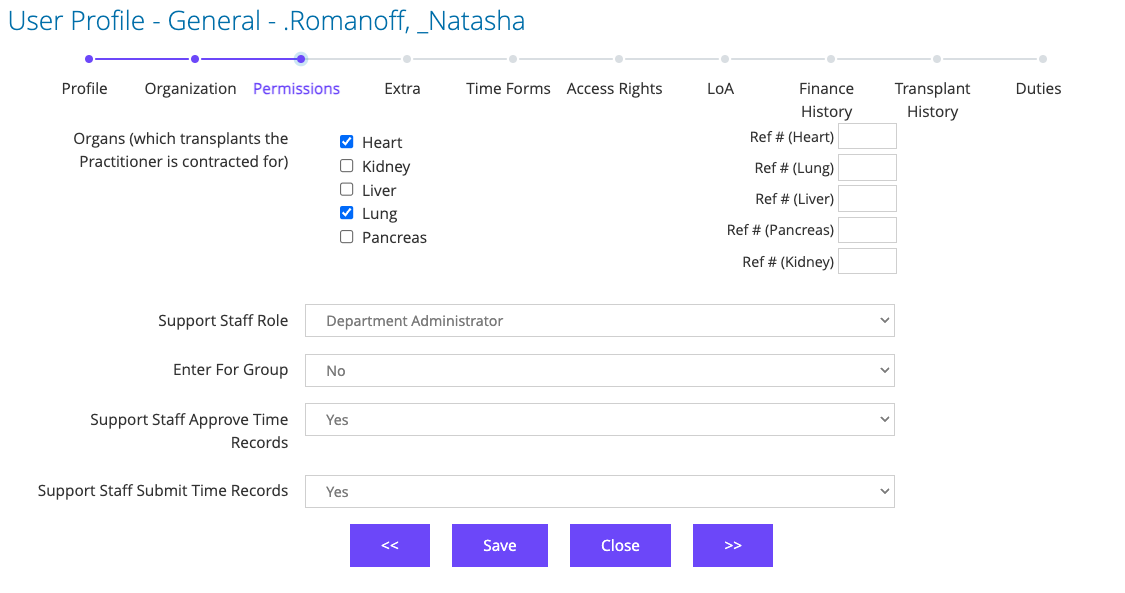
Task: Click the Time Forms progress dot
Action: click(x=513, y=59)
